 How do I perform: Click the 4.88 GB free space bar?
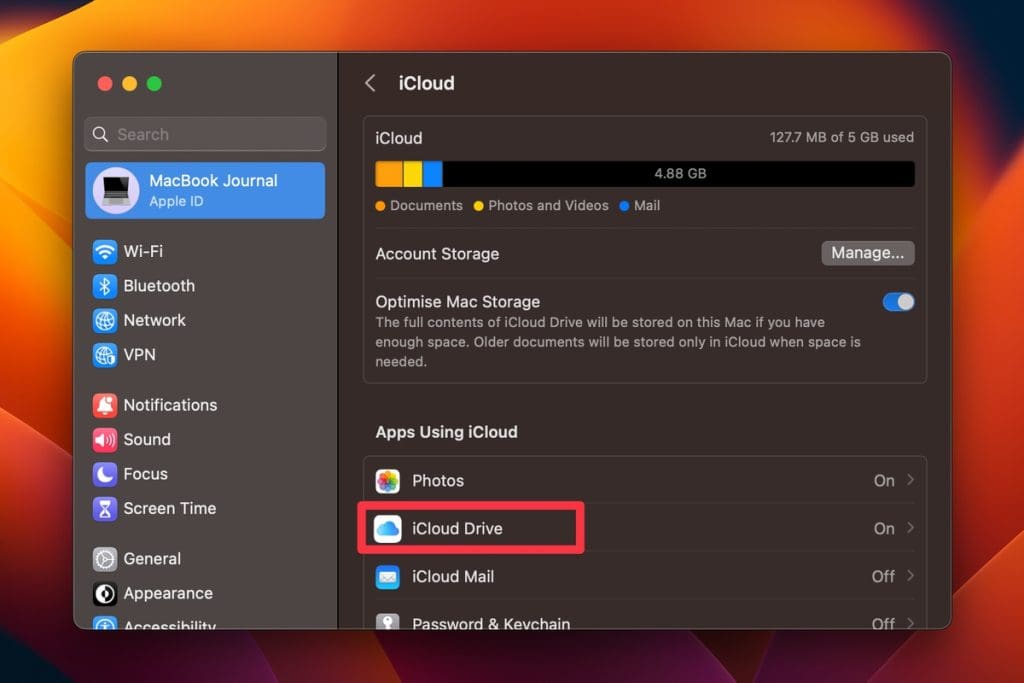point(679,174)
